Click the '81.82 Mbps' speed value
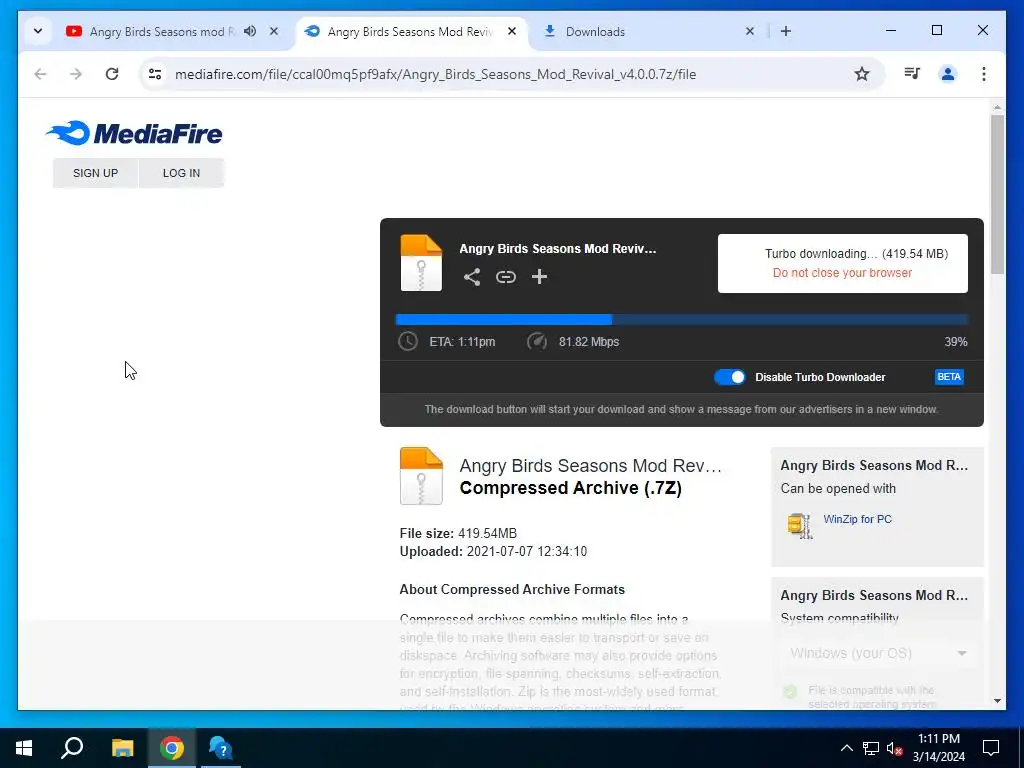1024x768 pixels. 588,342
